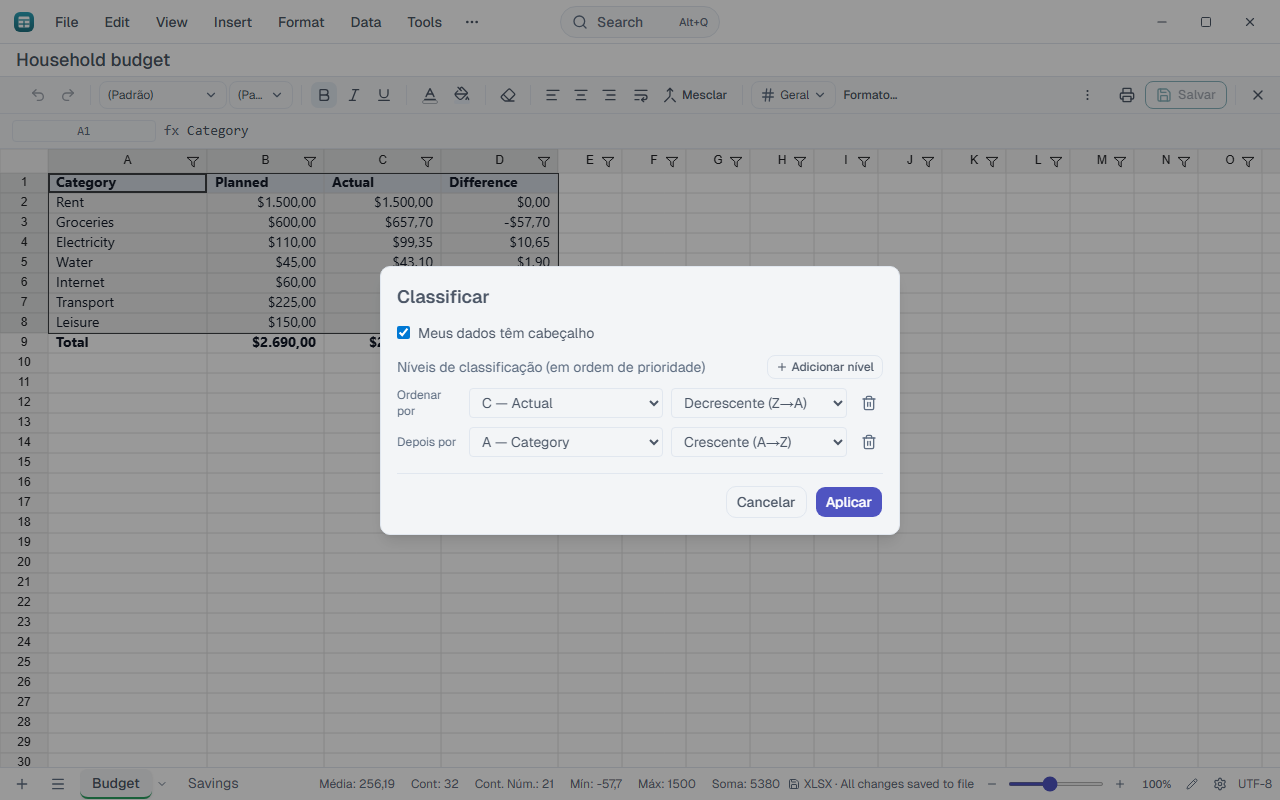Screen dimensions: 1280x800
Task: Toggle bold formatting
Action: point(323,95)
